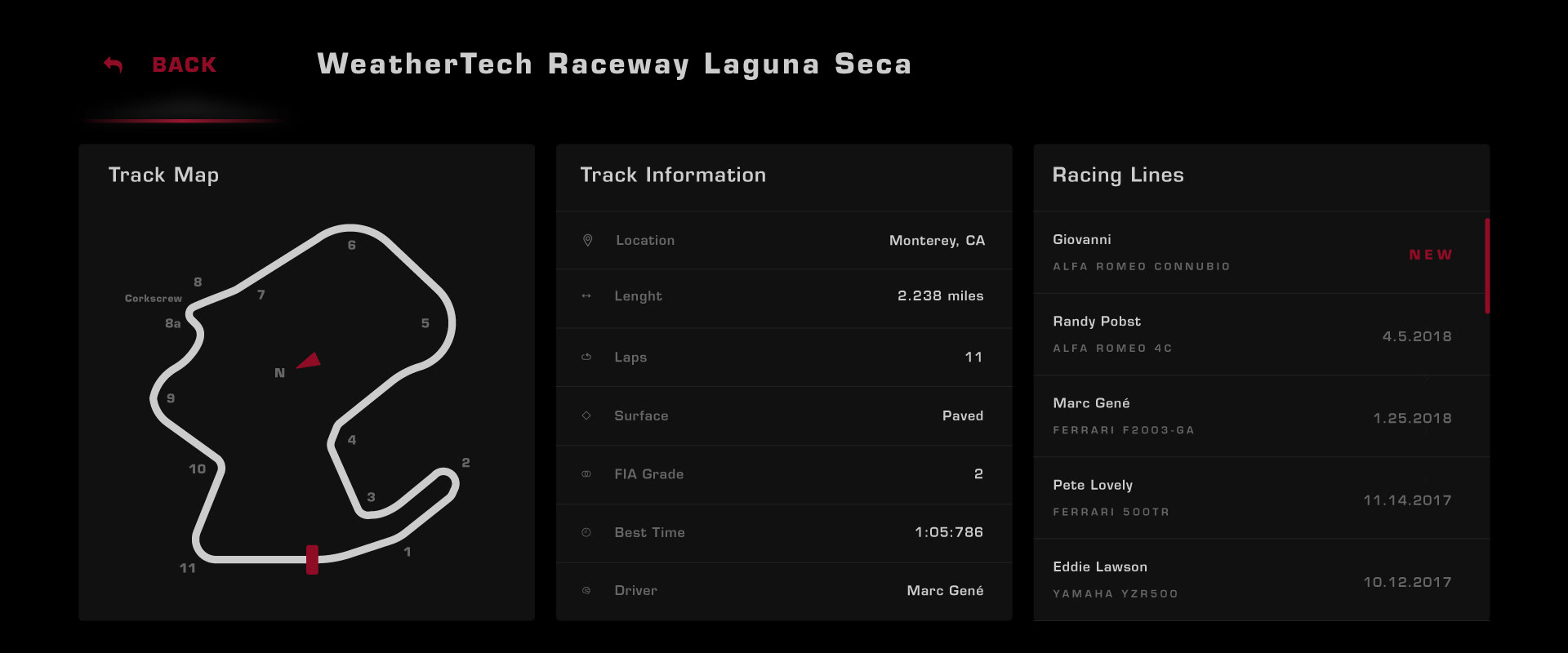Go back using the BACK button
The image size is (1568, 653).
pyautogui.click(x=185, y=64)
